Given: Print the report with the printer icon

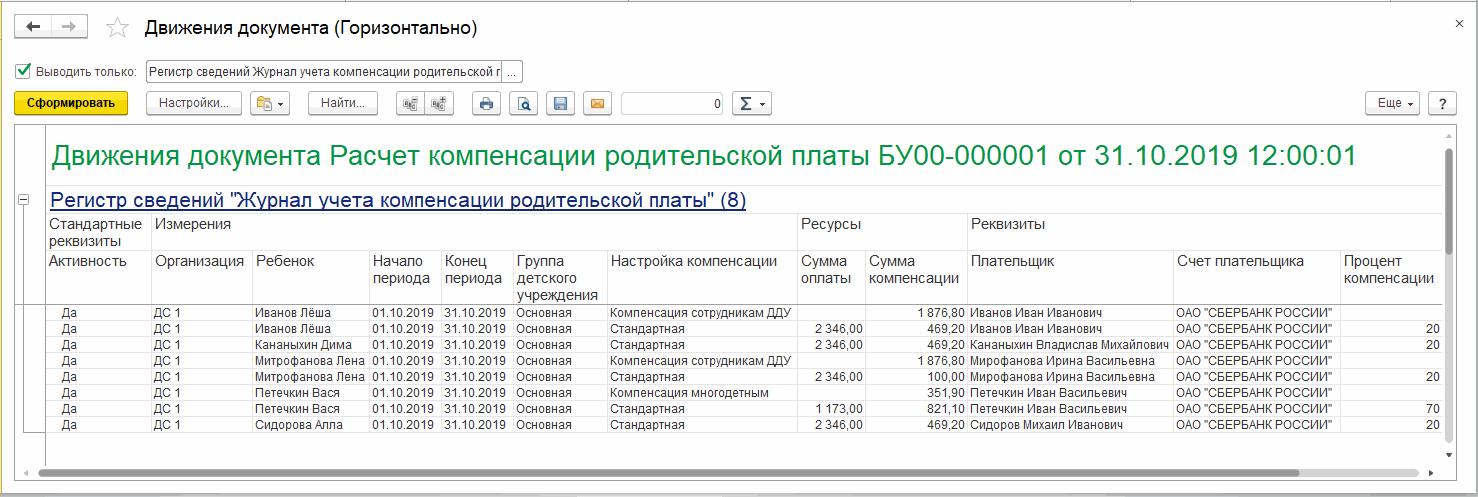Looking at the screenshot, I should click(x=486, y=103).
